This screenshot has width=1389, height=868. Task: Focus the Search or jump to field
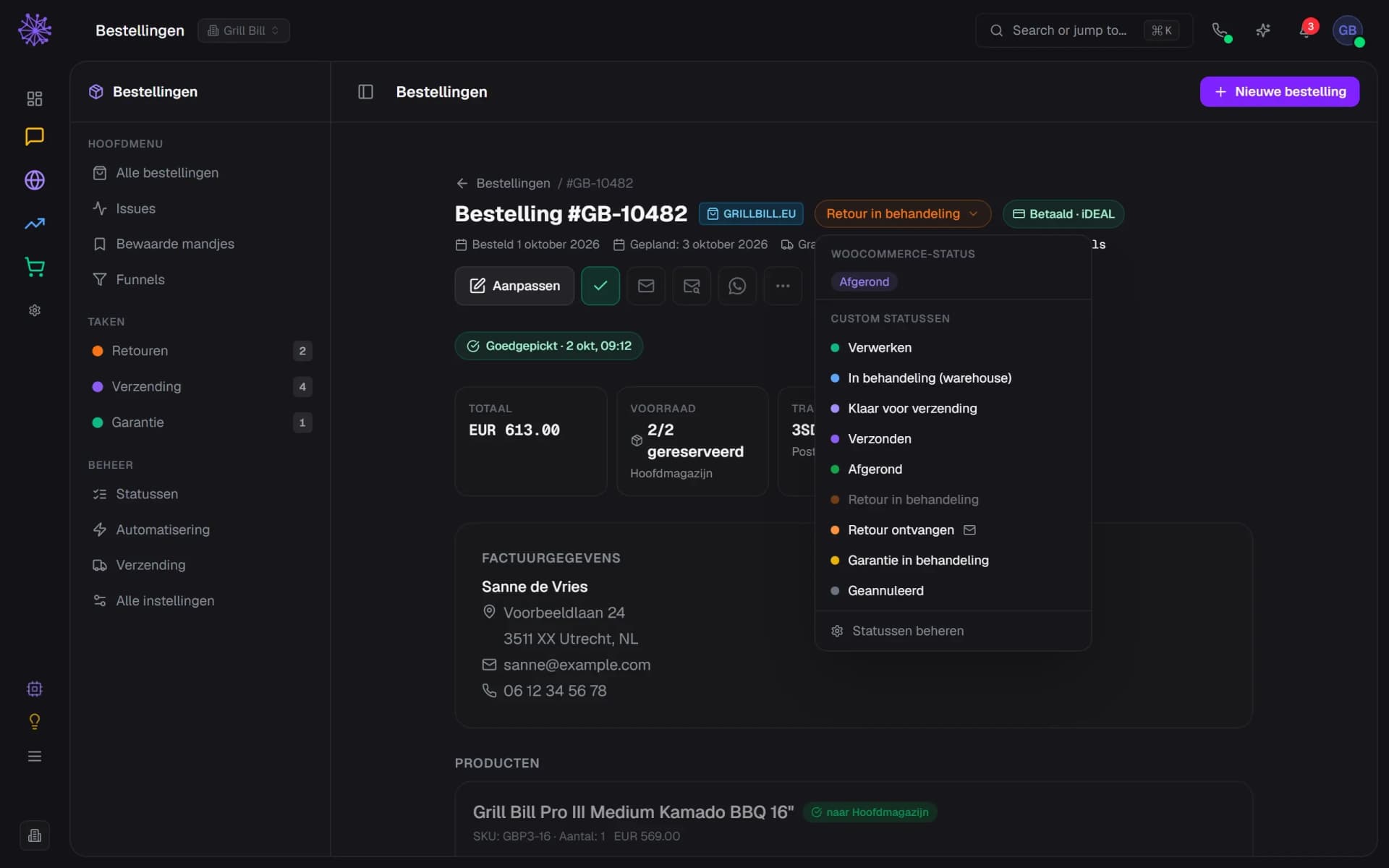tap(1084, 30)
